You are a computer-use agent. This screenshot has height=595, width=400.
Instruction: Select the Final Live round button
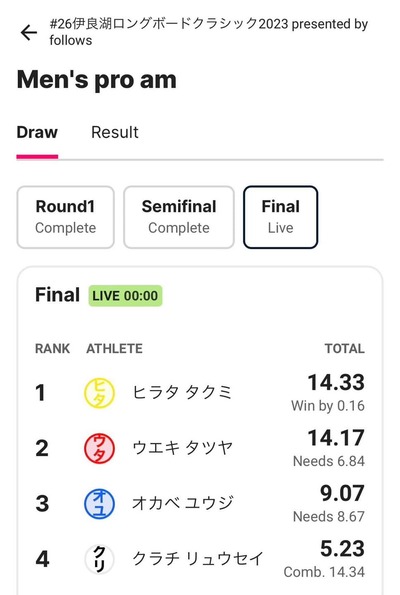point(280,217)
